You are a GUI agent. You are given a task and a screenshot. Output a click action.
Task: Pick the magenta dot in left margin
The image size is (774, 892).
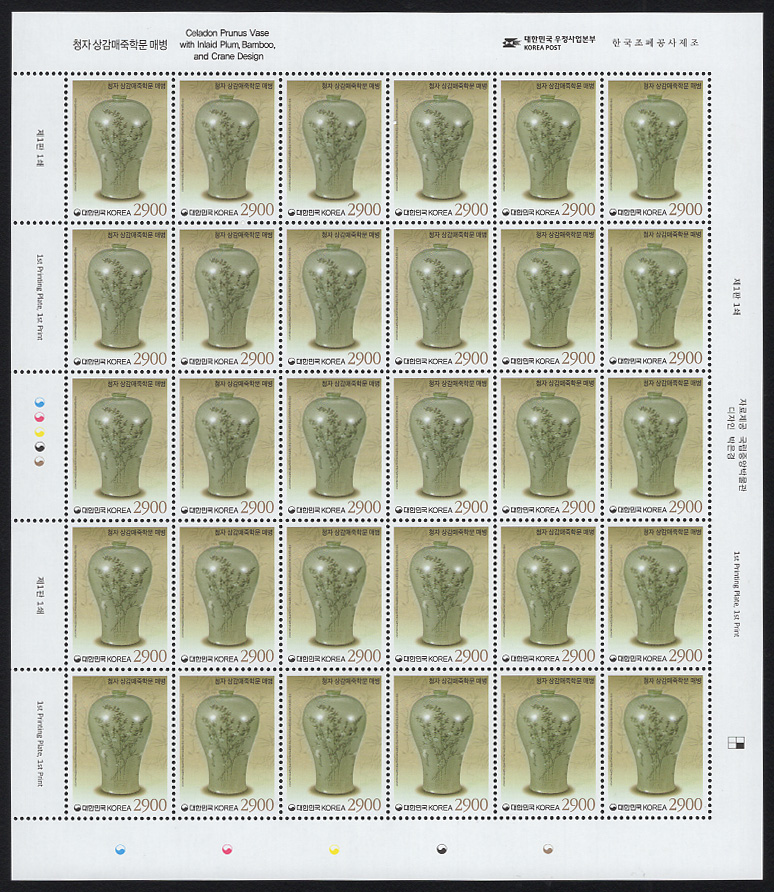40,418
